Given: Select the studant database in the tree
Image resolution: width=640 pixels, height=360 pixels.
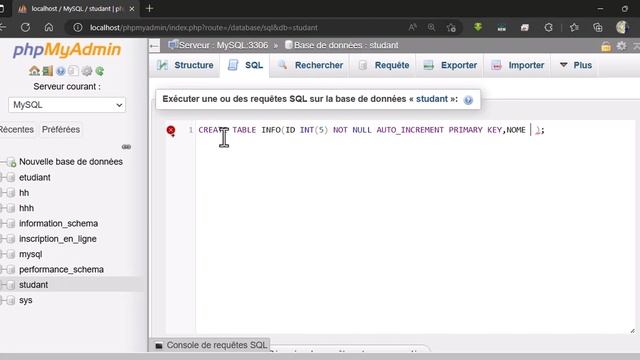Looking at the screenshot, I should point(33,285).
